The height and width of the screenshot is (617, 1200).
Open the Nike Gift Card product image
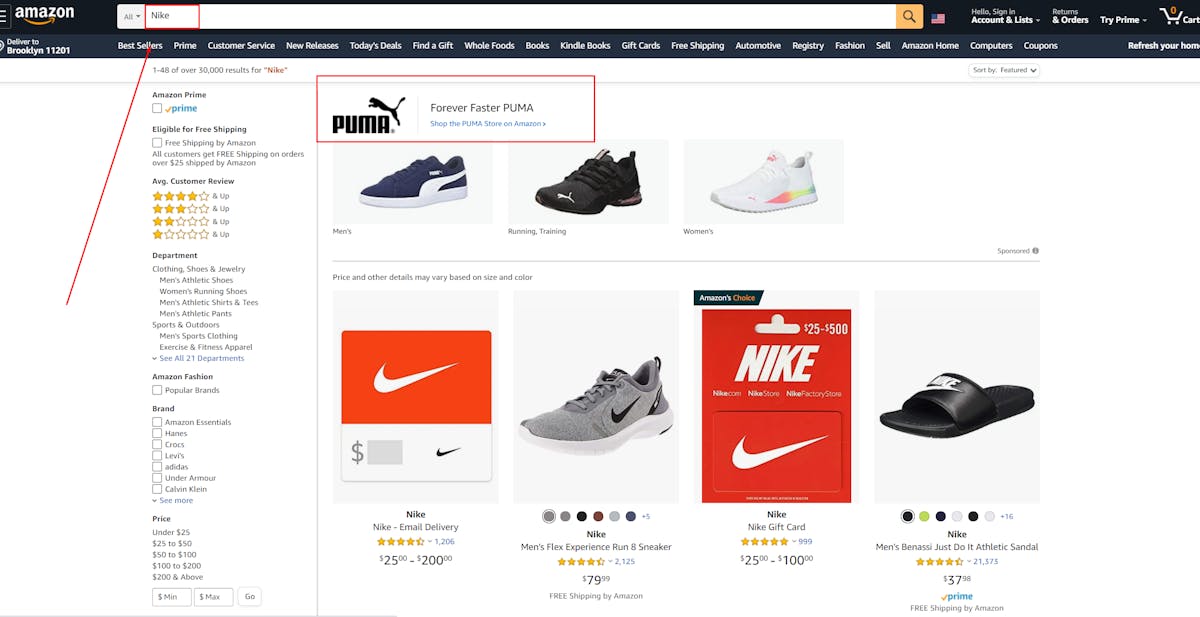click(777, 398)
